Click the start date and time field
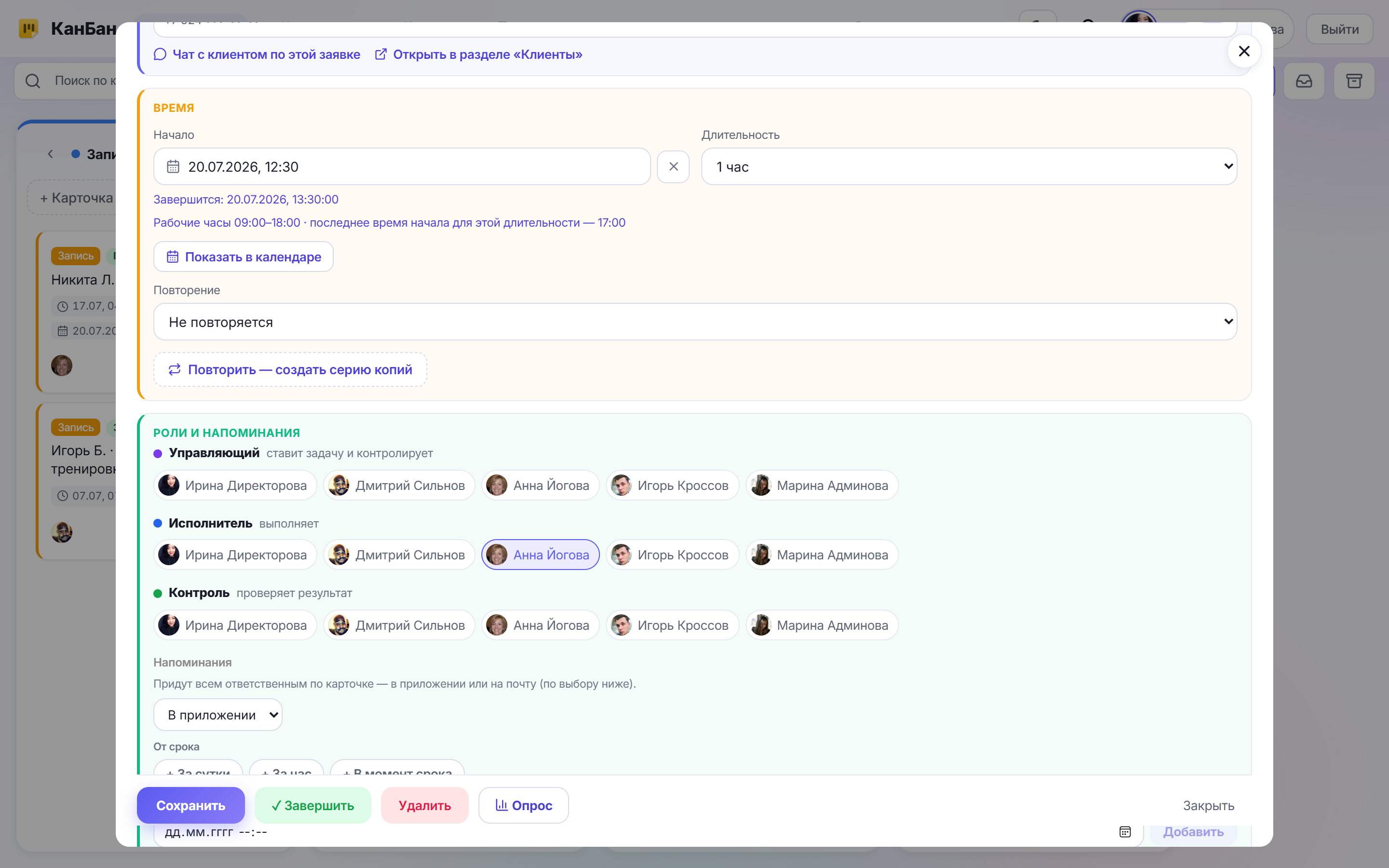This screenshot has width=1389, height=868. tap(402, 166)
